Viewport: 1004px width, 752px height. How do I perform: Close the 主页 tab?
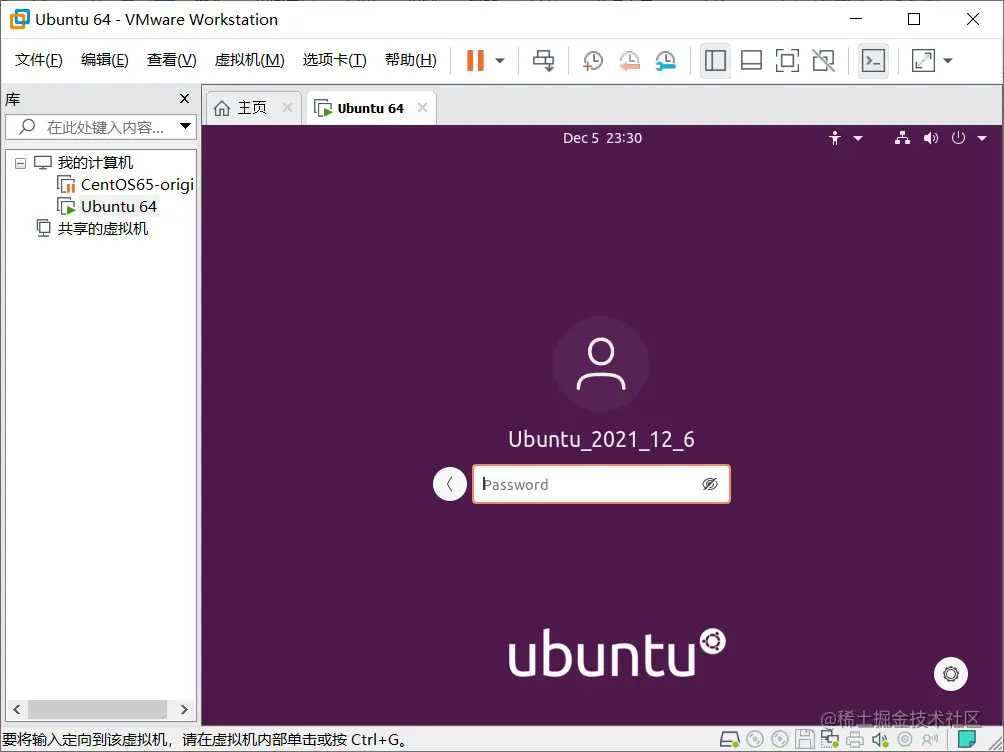pyautogui.click(x=287, y=108)
